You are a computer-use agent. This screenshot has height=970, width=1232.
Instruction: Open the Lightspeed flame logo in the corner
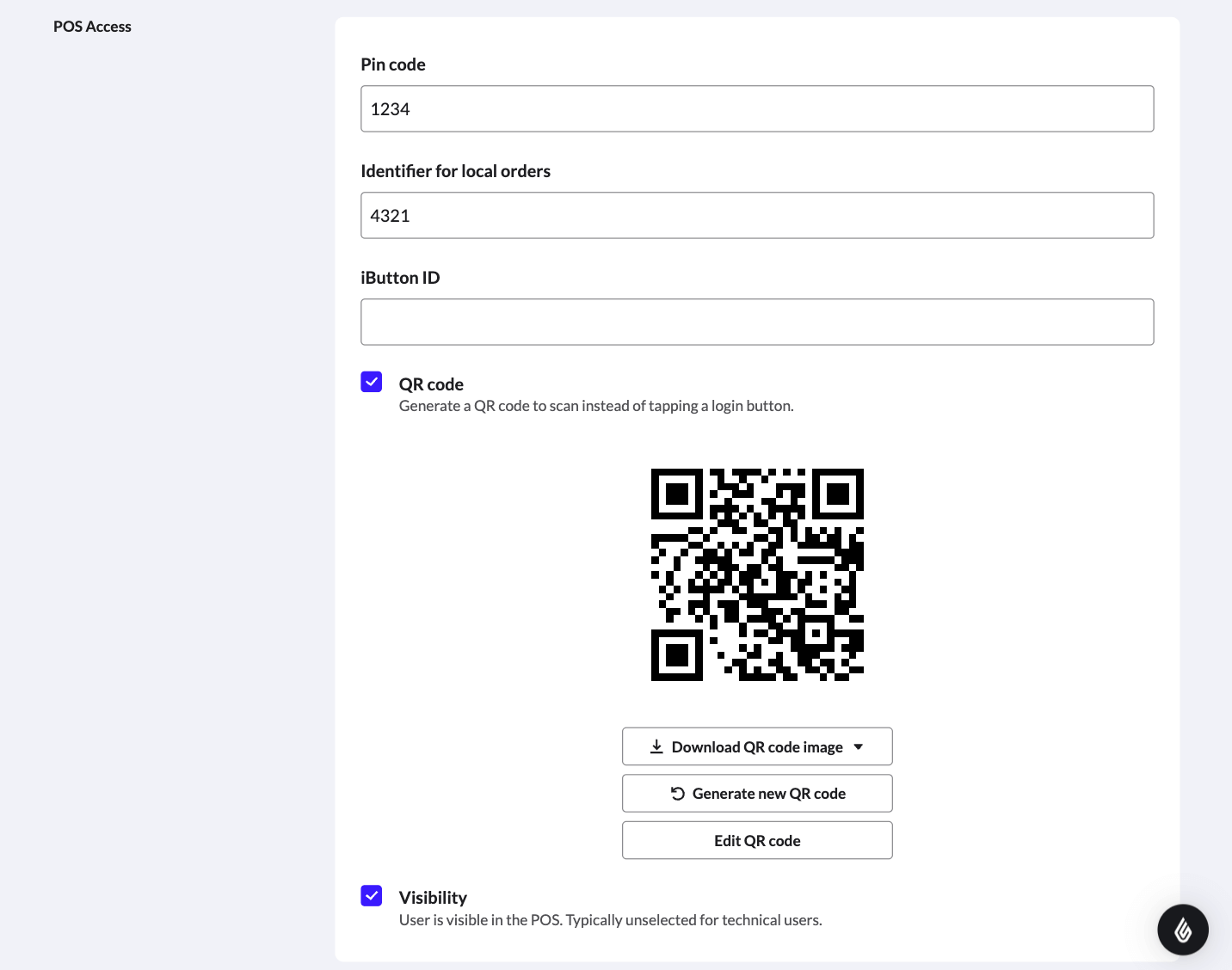coord(1183,930)
